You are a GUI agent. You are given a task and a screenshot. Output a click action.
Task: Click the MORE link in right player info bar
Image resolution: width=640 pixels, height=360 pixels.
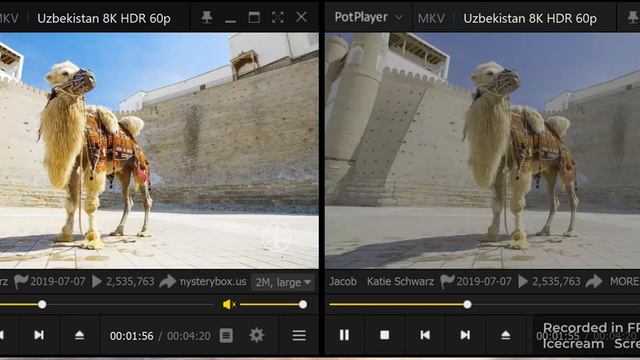click(624, 282)
